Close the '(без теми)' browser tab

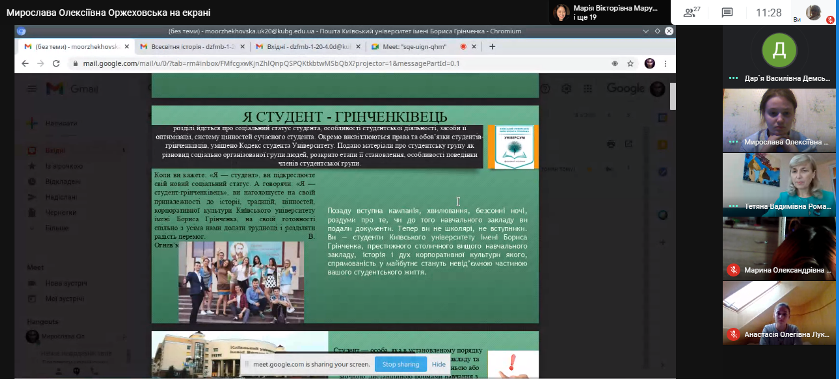tap(127, 47)
